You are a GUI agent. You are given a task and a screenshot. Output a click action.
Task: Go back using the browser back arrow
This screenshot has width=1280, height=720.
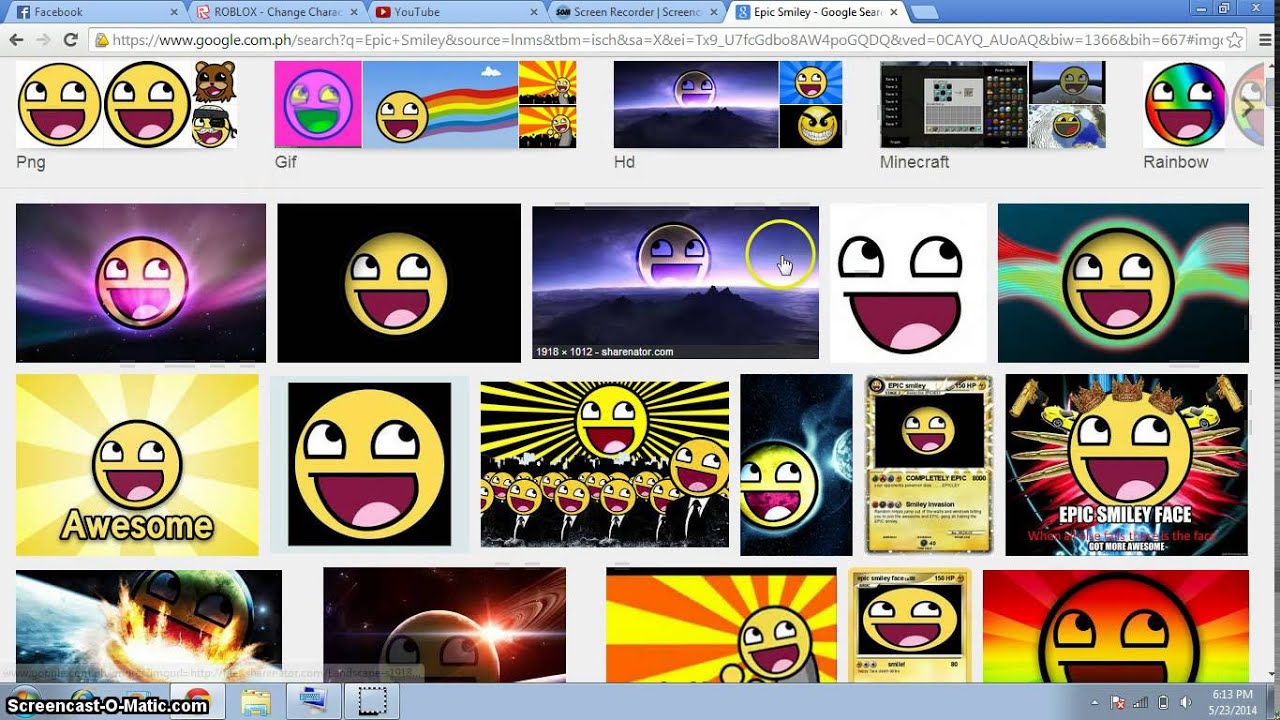click(x=16, y=40)
